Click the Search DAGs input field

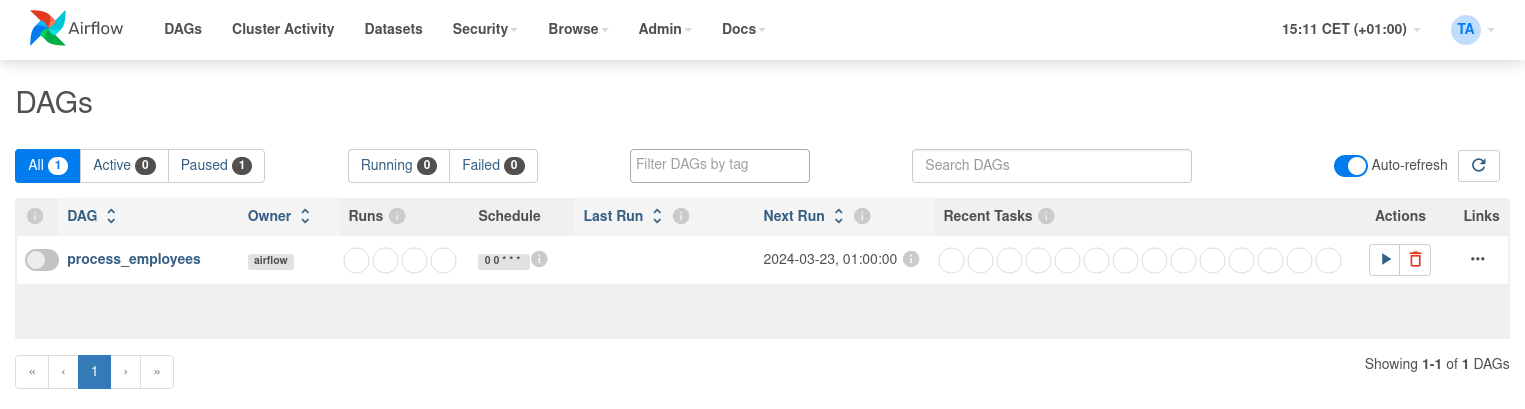click(x=1051, y=166)
